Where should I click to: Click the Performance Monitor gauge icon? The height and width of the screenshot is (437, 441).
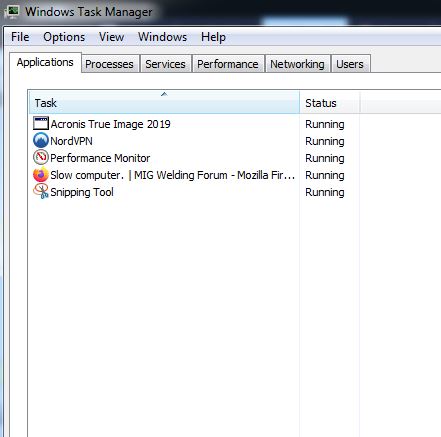41,157
